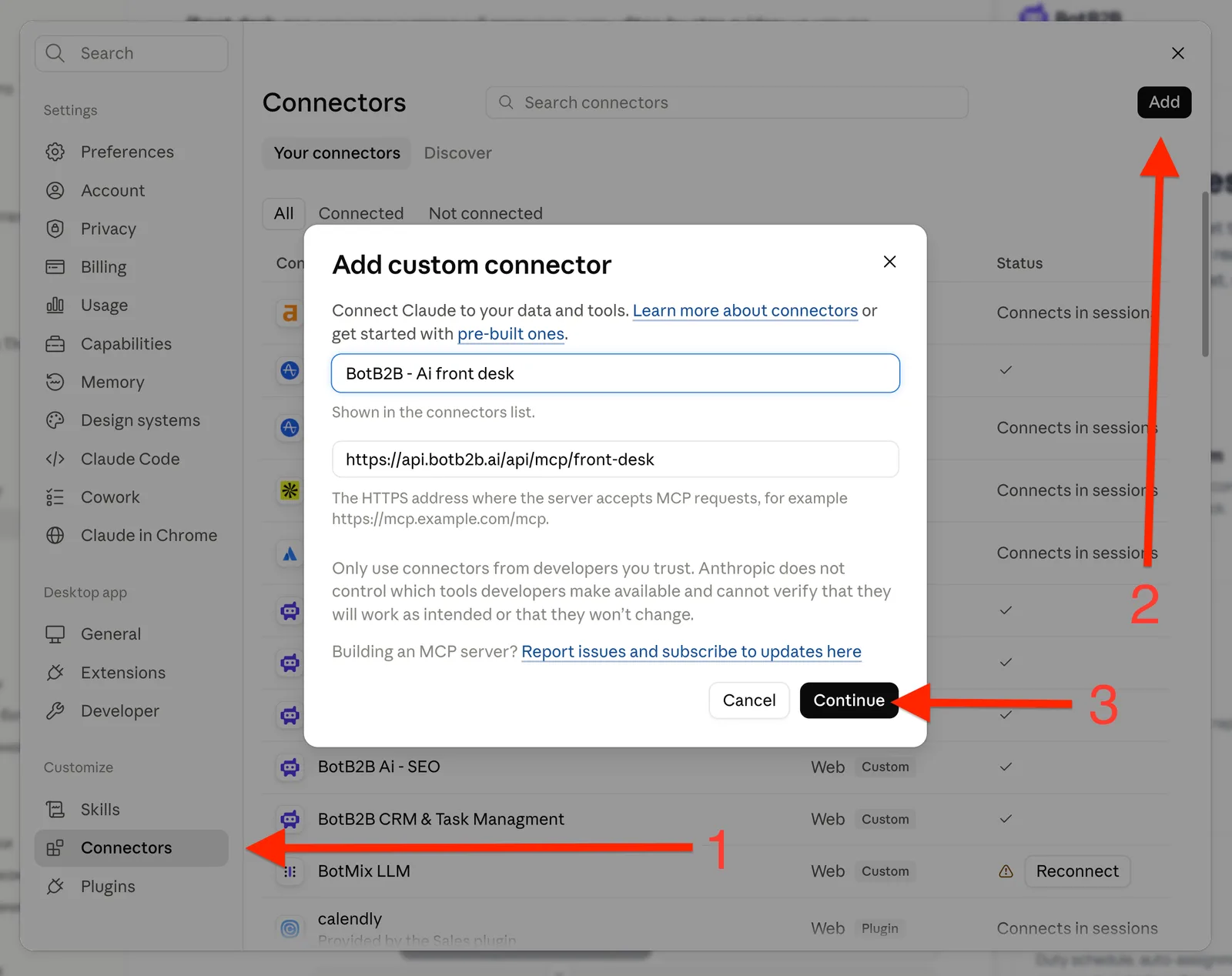The image size is (1232, 976).
Task: Select the BotMix LLM row name
Action: 364,871
